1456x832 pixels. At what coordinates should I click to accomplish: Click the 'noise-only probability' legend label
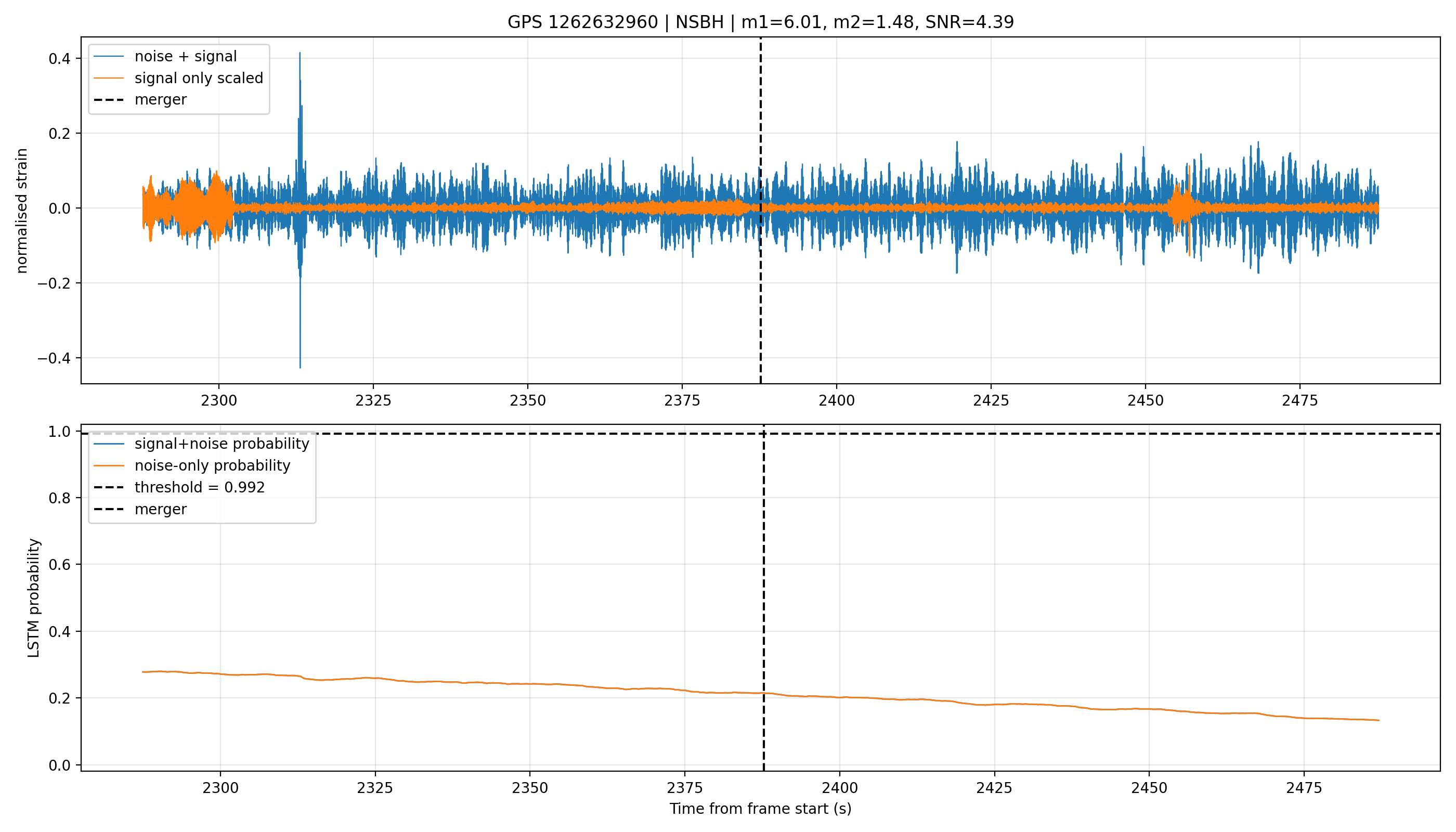pyautogui.click(x=213, y=466)
